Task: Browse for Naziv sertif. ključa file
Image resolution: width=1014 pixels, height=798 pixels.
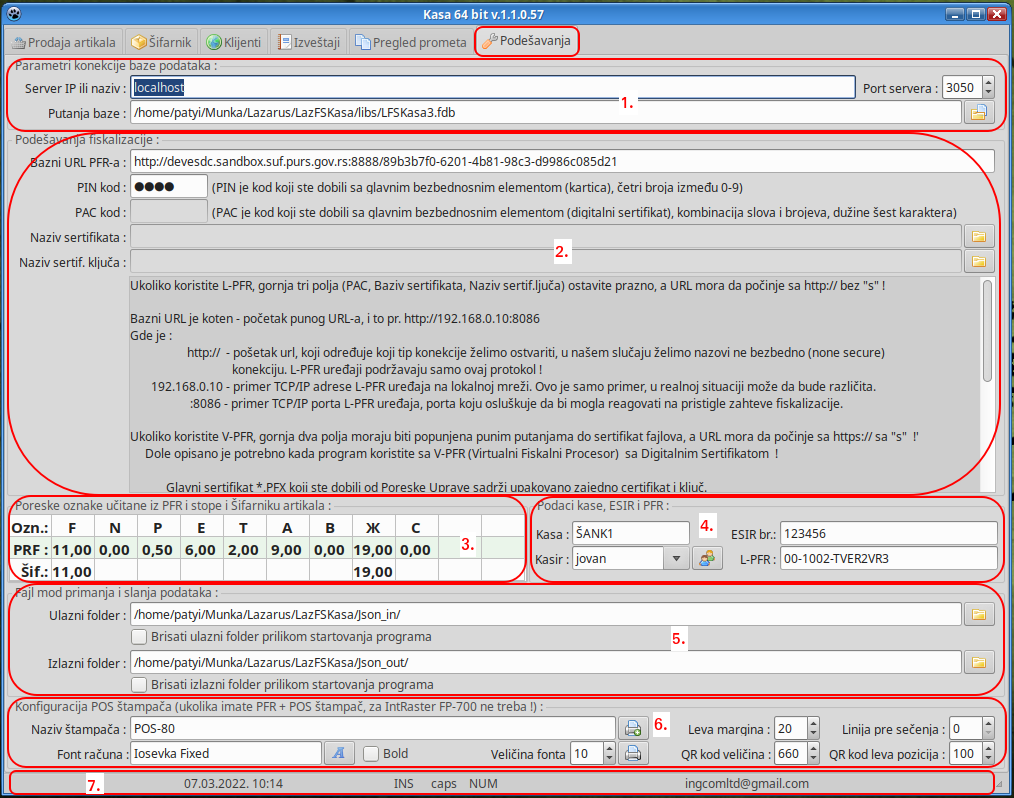Action: [979, 262]
